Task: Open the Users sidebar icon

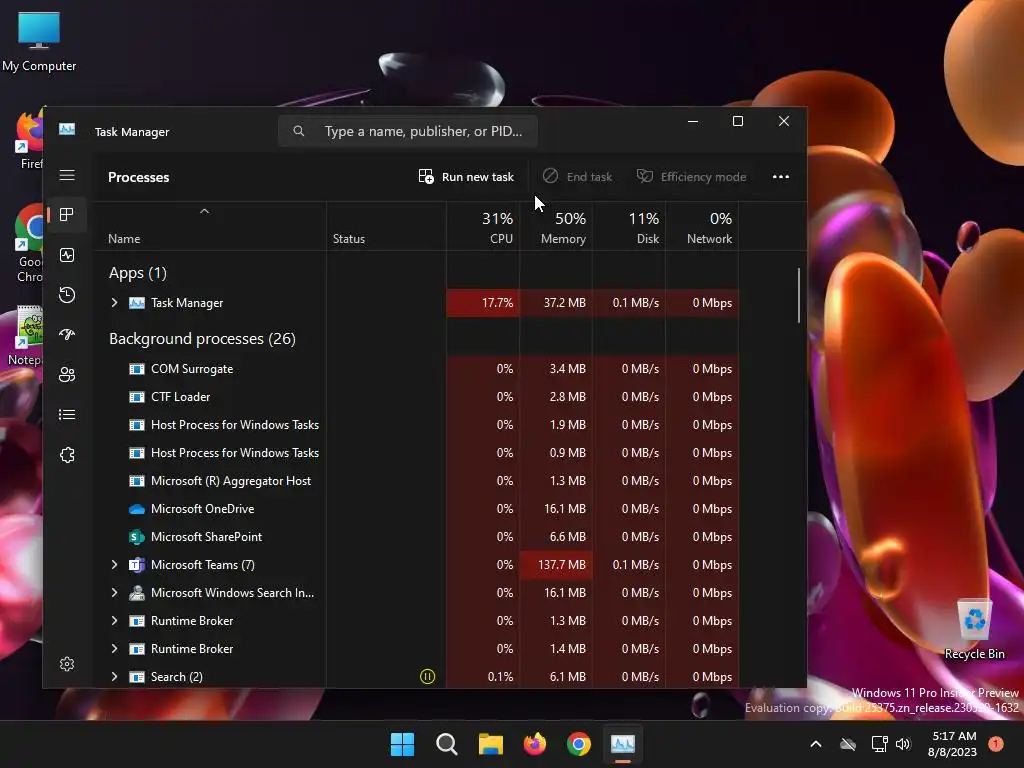Action: pos(67,375)
